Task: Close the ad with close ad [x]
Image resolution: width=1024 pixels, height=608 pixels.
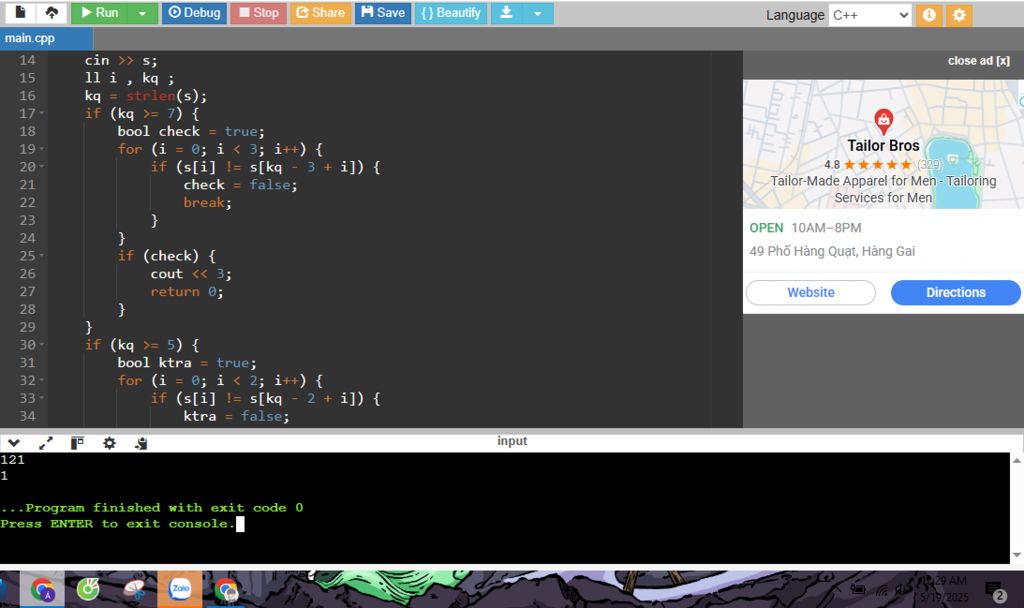Action: point(978,61)
